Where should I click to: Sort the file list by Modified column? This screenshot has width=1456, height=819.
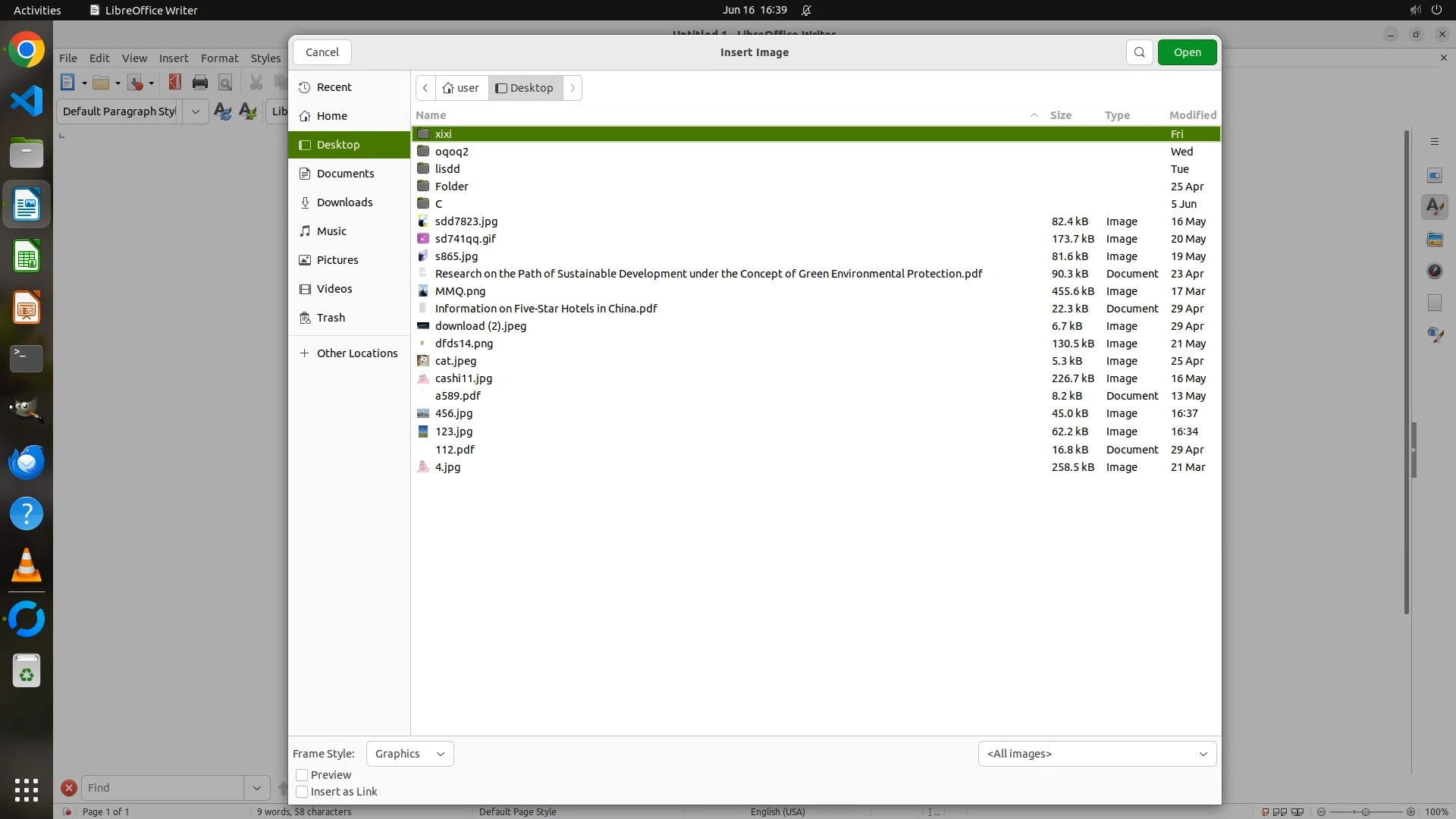click(x=1192, y=115)
